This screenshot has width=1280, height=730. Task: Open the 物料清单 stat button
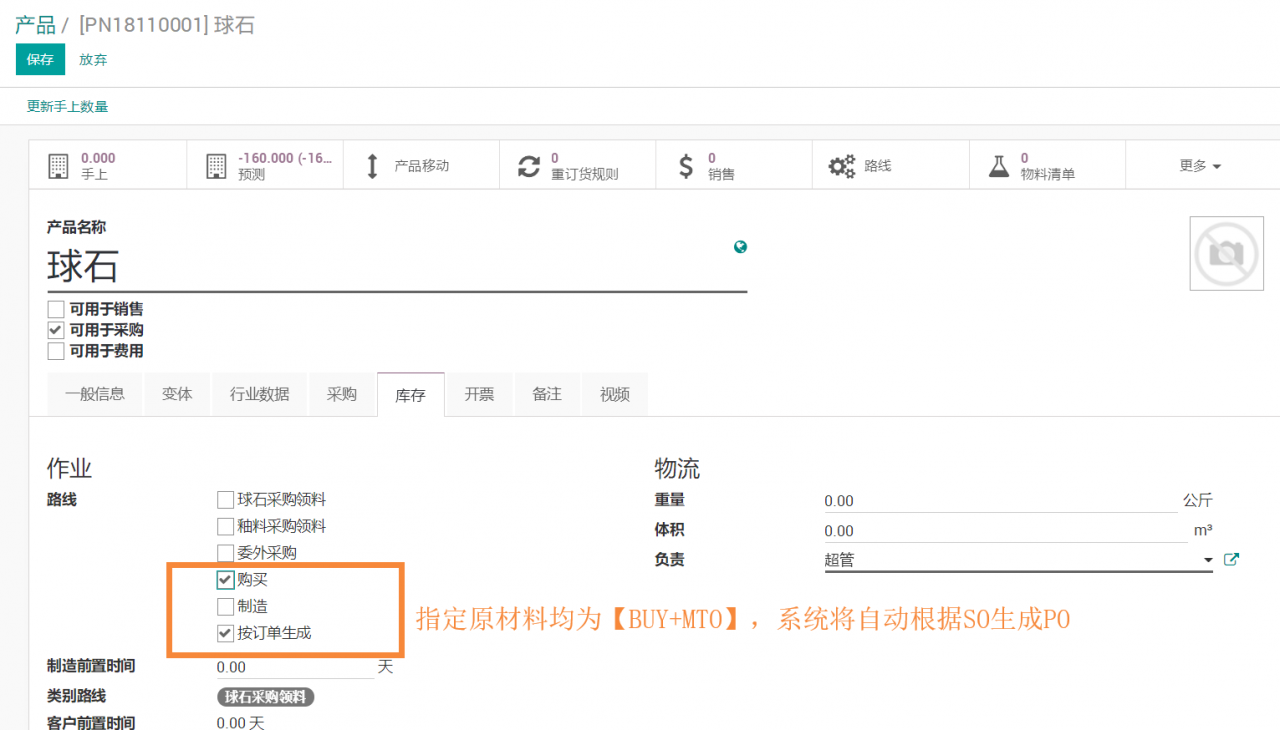pos(1047,166)
